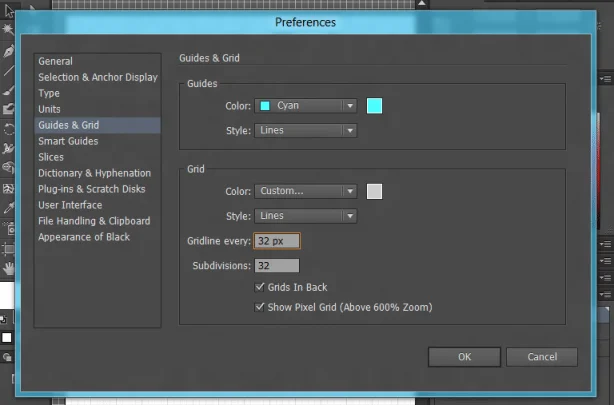Click the OK button
The image size is (614, 405).
(464, 357)
